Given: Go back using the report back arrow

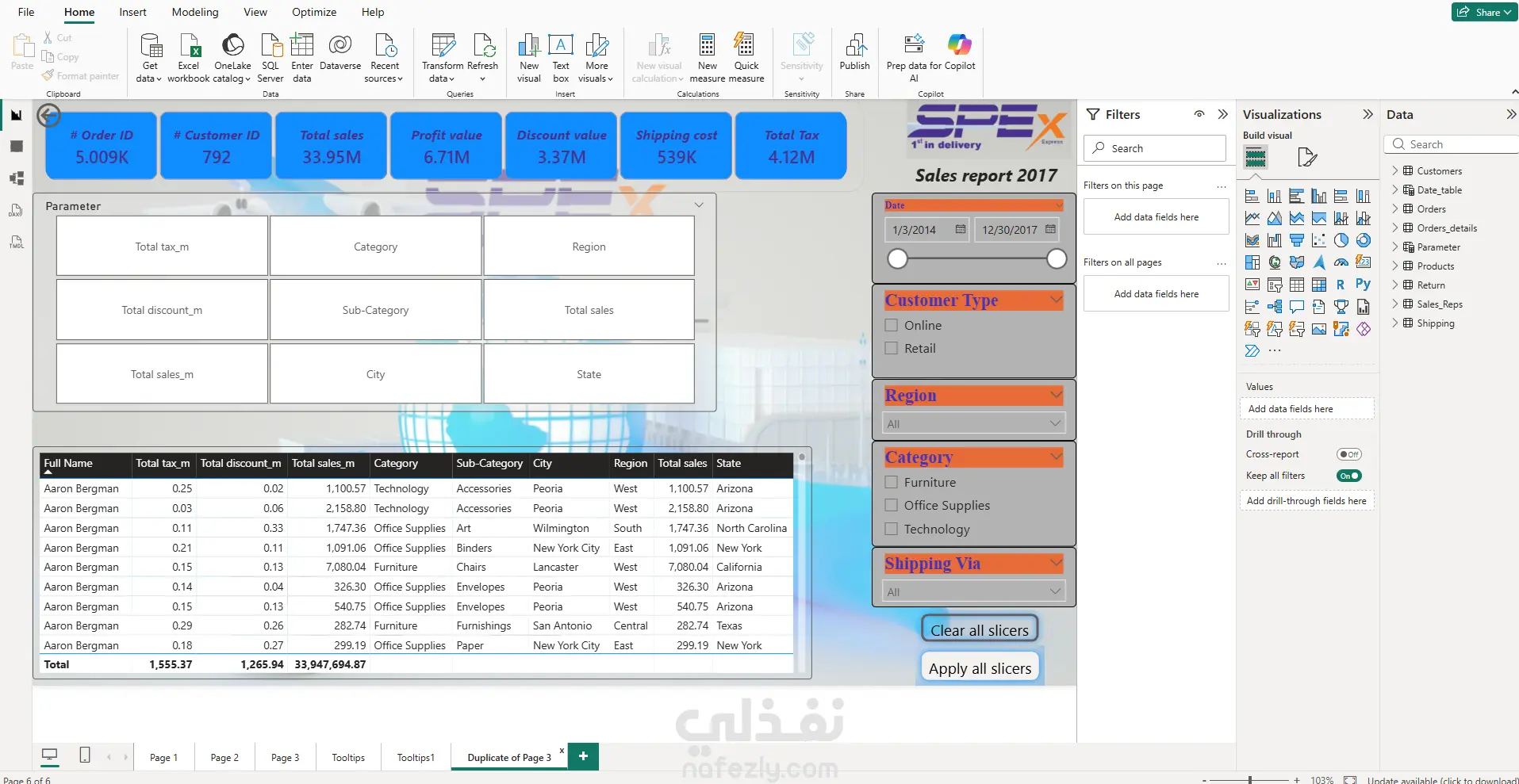Looking at the screenshot, I should click(49, 116).
